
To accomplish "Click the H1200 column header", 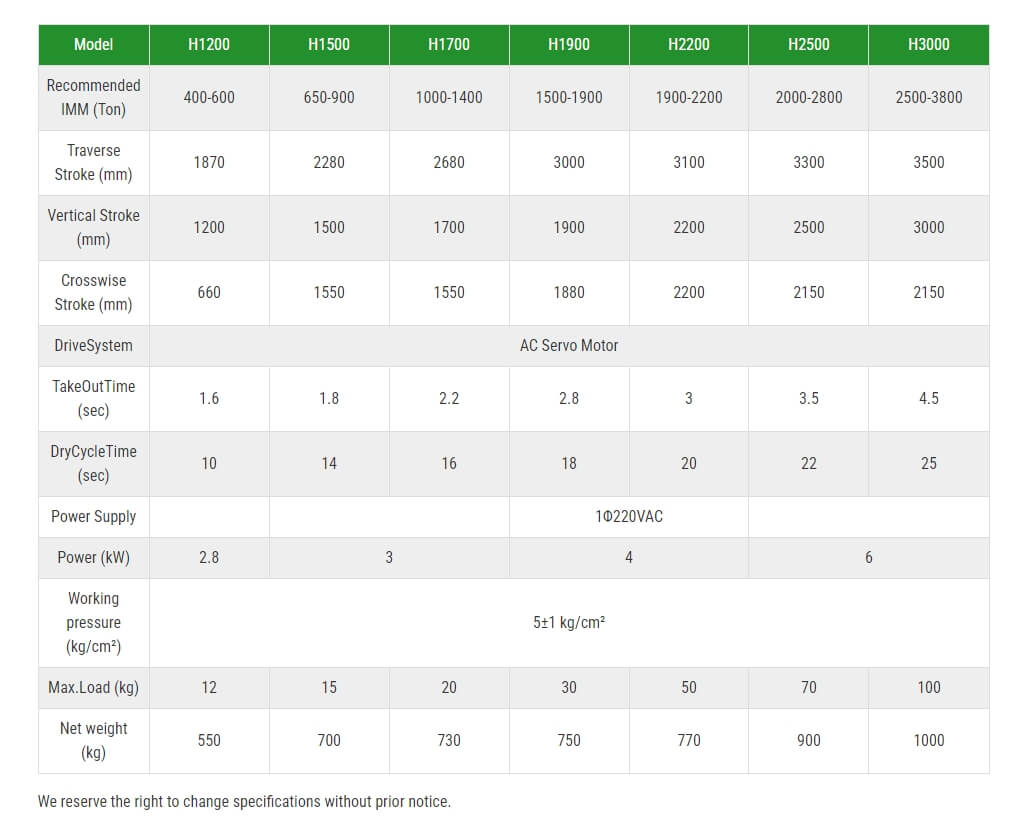I will (209, 44).
